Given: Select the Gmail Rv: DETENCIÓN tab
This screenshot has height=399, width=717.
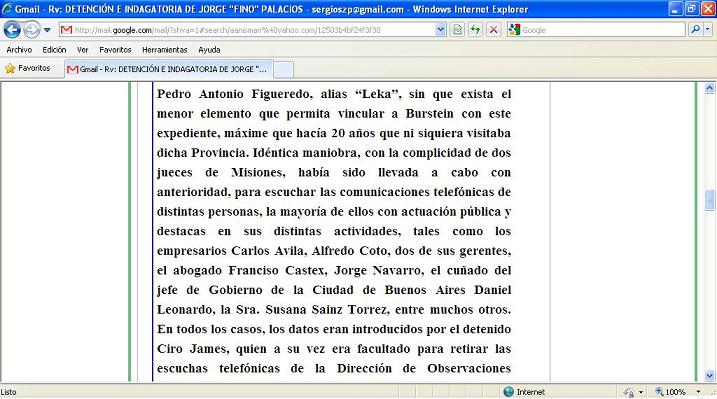Looking at the screenshot, I should point(168,69).
